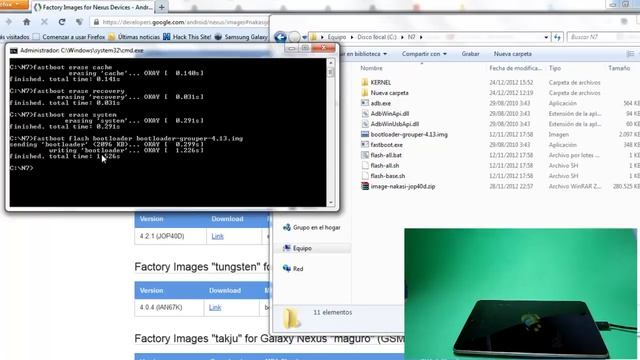Click the Disco local (C:) breadcrumb

tap(377, 37)
